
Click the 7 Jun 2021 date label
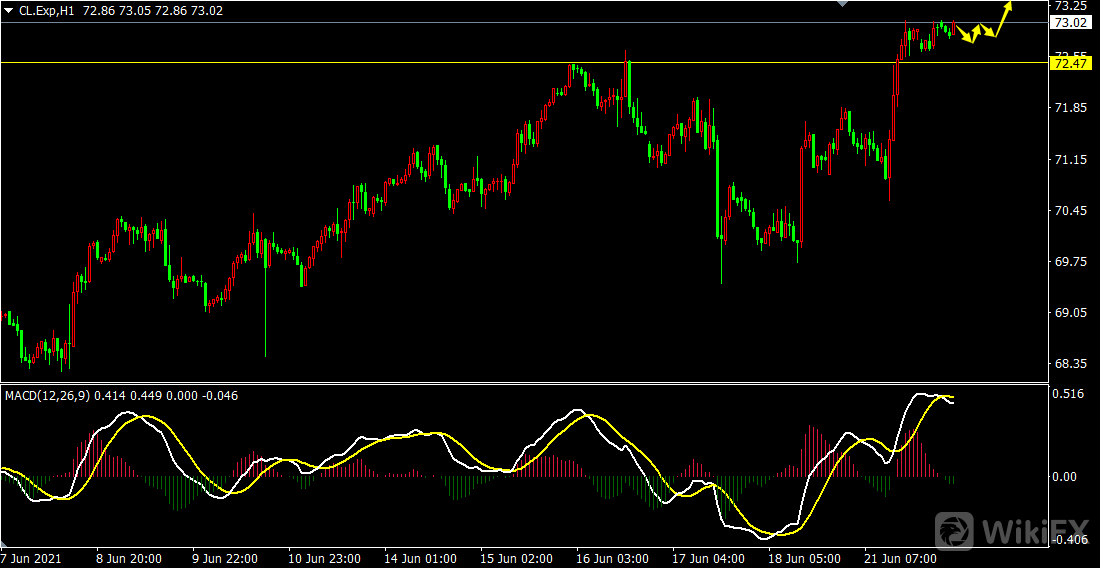(33, 558)
